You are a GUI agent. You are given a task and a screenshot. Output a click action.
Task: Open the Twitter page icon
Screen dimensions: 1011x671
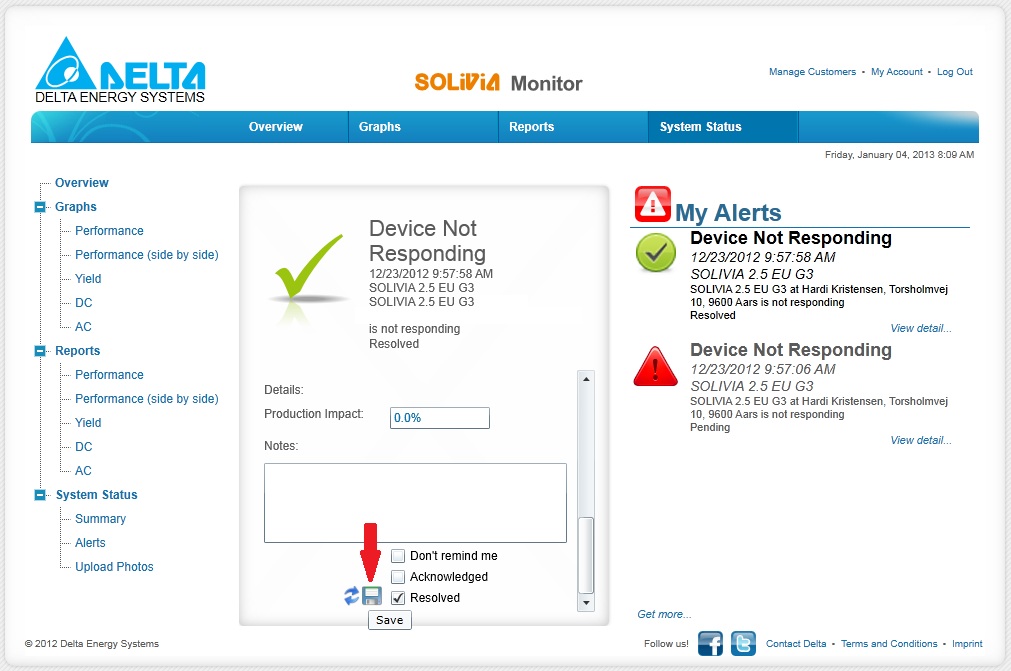743,643
